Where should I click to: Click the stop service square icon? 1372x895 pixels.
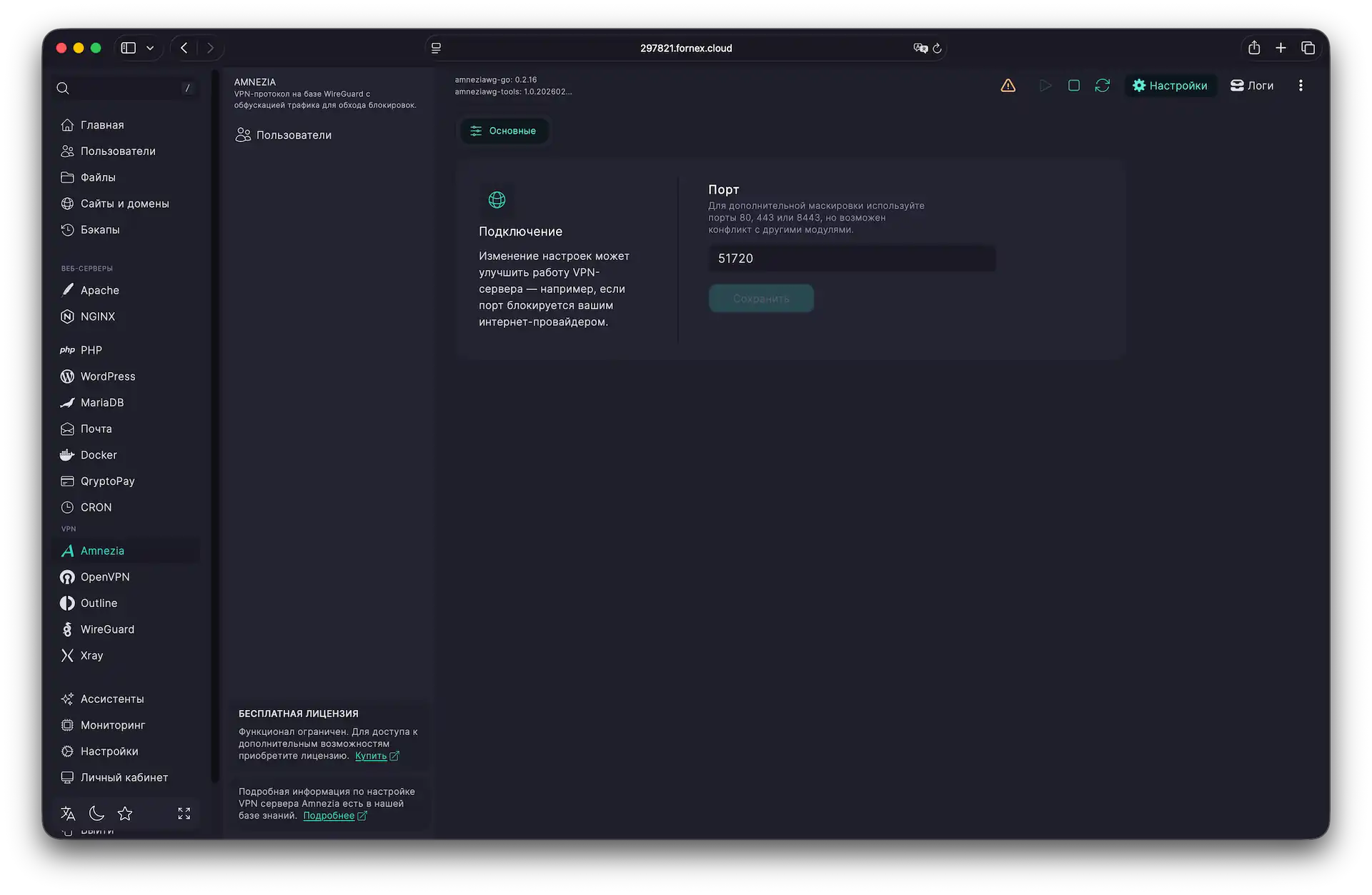[x=1073, y=86]
